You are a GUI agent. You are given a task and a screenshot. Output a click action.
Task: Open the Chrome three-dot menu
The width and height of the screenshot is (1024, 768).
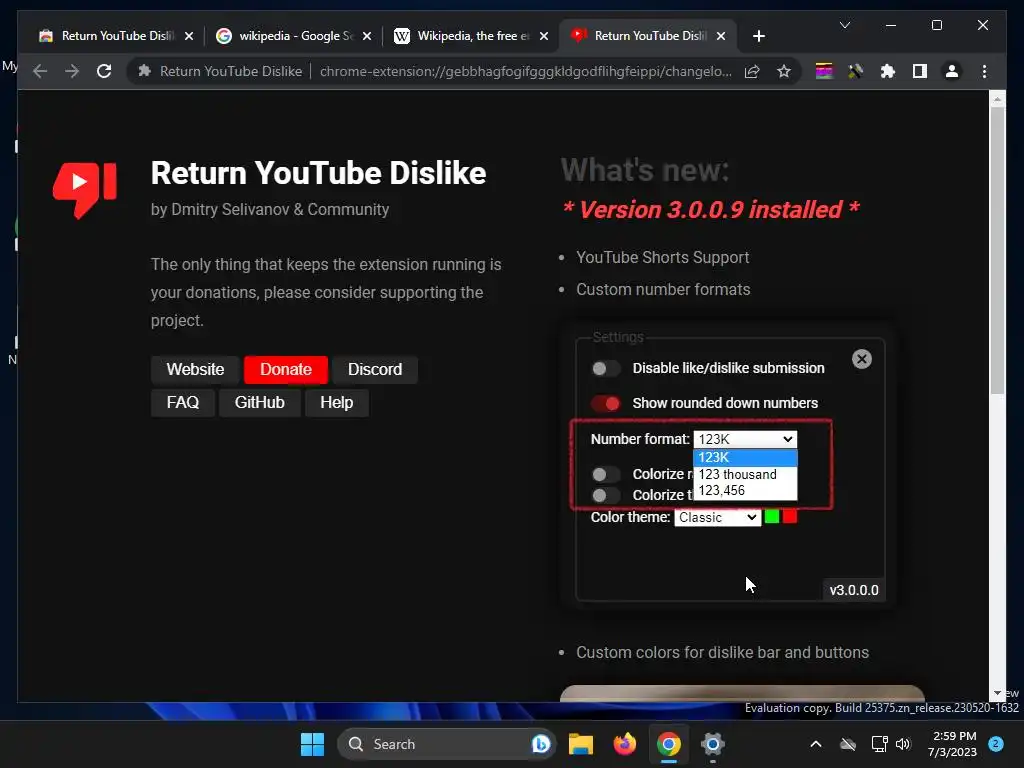pyautogui.click(x=984, y=71)
